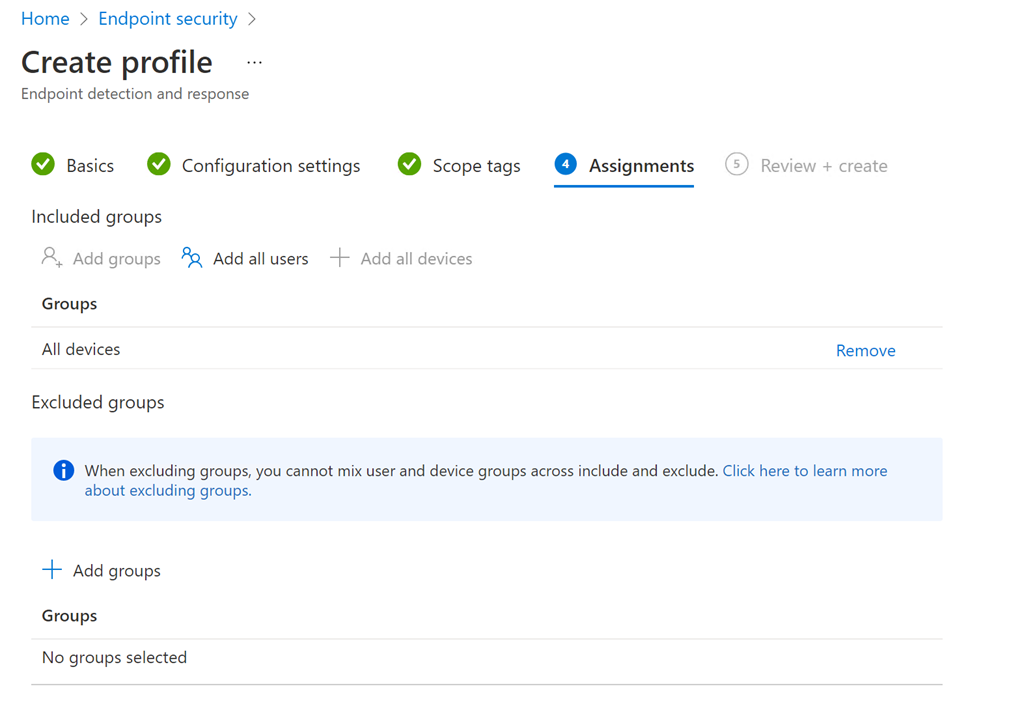This screenshot has width=1024, height=723.
Task: Switch to the Basics tab
Action: pyautogui.click(x=90, y=166)
